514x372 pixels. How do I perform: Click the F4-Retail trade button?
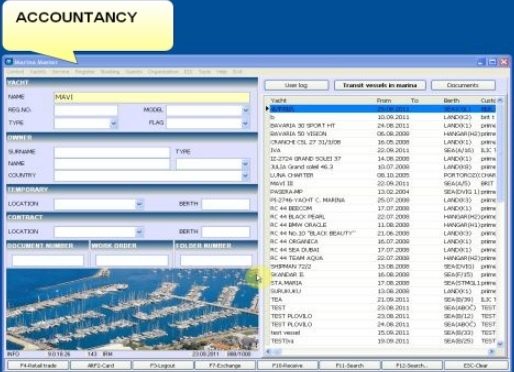38,365
